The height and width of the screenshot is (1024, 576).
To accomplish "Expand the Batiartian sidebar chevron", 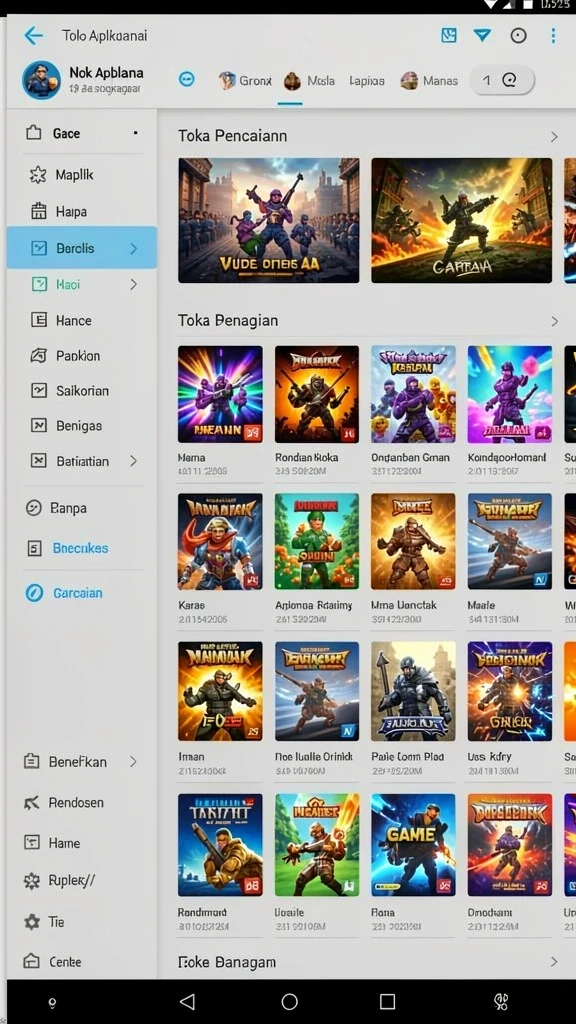I will pos(134,461).
